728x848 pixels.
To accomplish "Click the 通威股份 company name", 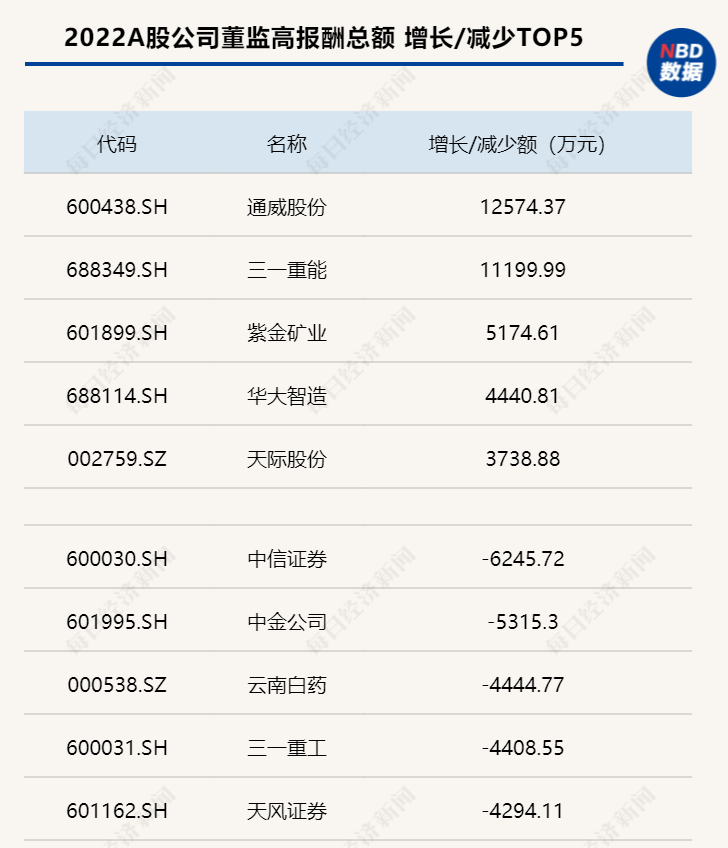I will point(287,207).
